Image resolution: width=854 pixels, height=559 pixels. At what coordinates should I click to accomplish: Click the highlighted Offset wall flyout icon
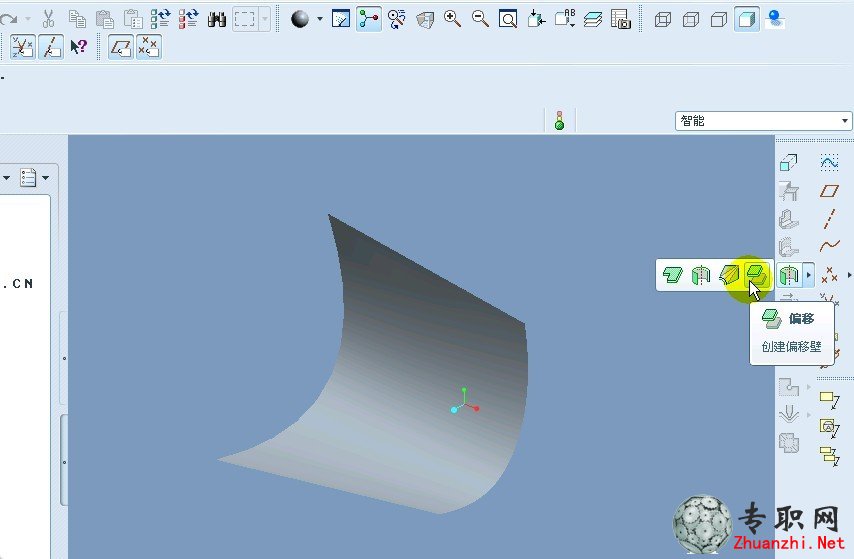(x=757, y=274)
